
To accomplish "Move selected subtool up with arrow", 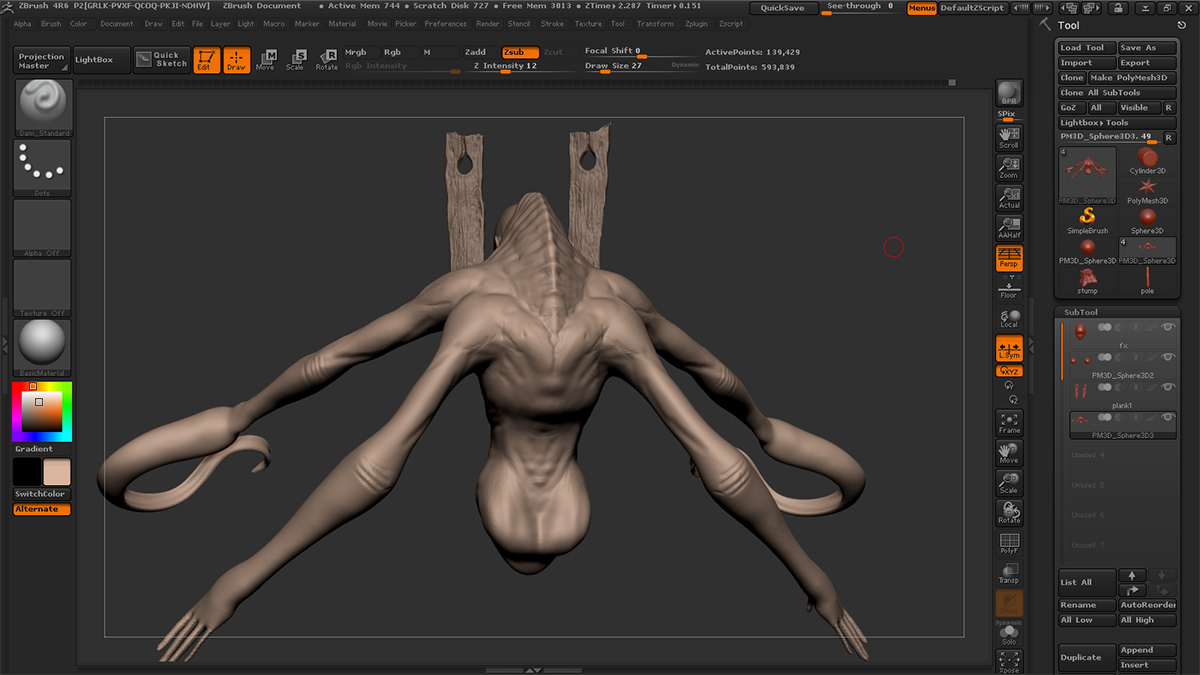I will [1132, 576].
